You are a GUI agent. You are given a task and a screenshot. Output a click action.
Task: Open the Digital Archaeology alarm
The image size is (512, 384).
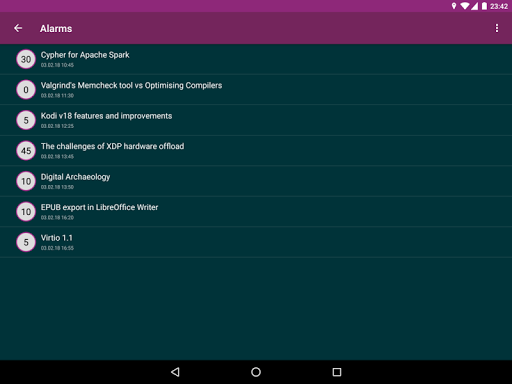256,181
